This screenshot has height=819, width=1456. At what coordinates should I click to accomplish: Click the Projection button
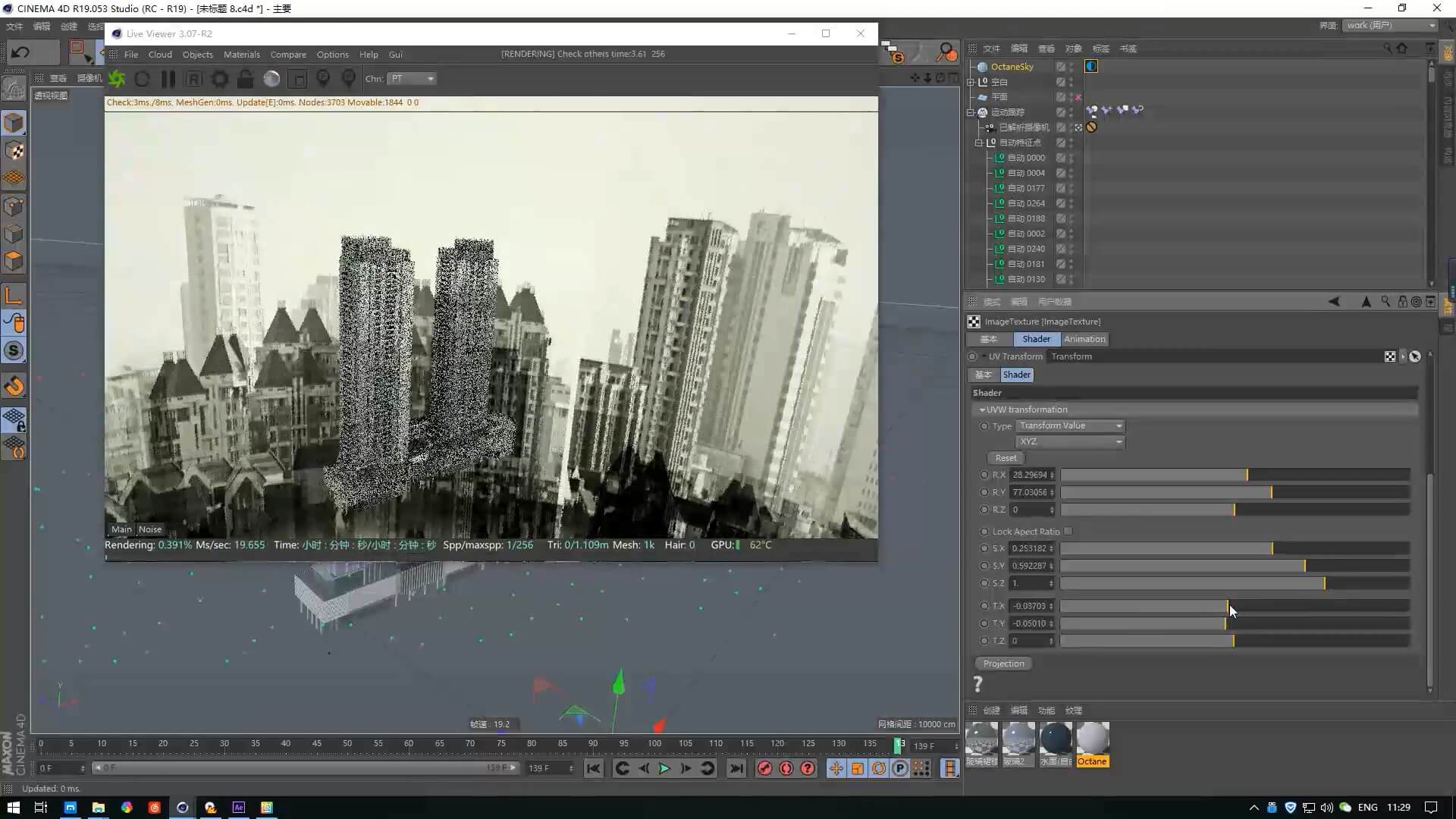[x=1003, y=664]
